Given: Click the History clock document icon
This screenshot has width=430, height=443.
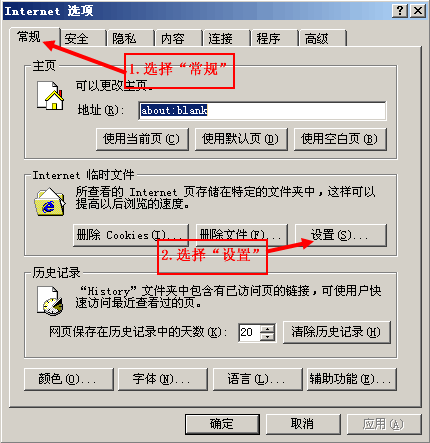Looking at the screenshot, I should (50, 301).
